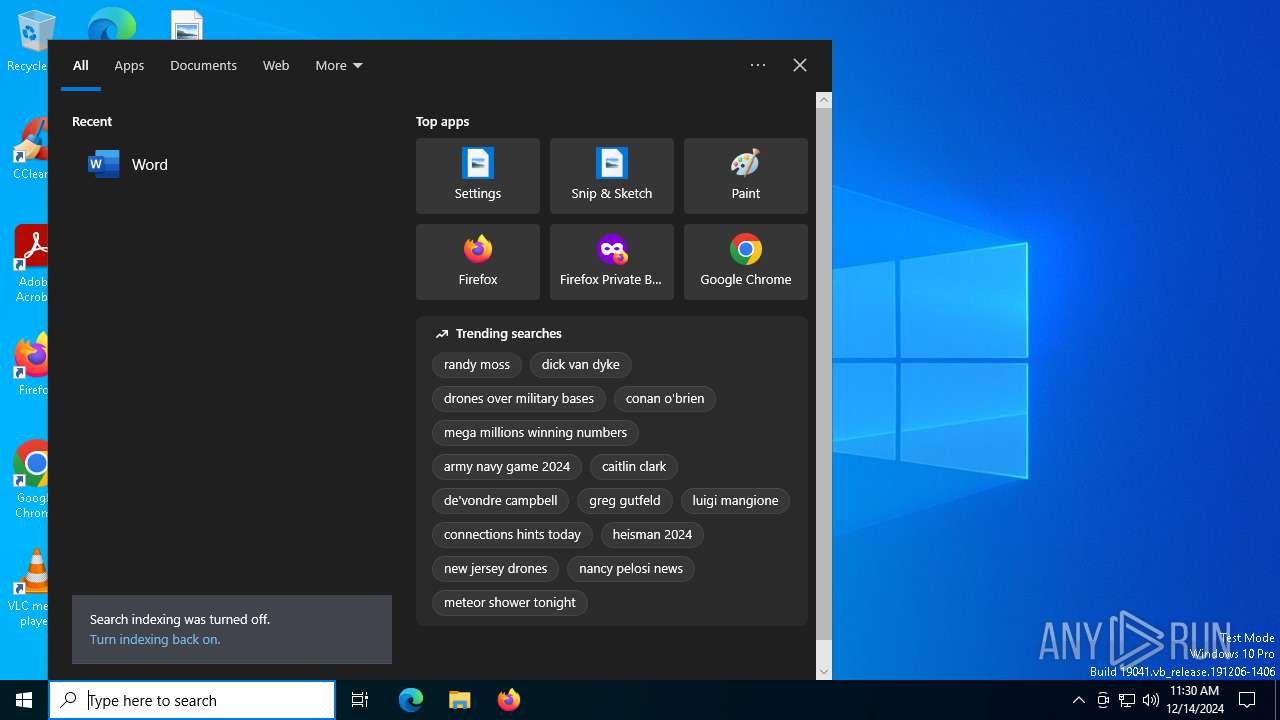The width and height of the screenshot is (1280, 720).
Task: Open the notification center icon
Action: [x=1247, y=700]
